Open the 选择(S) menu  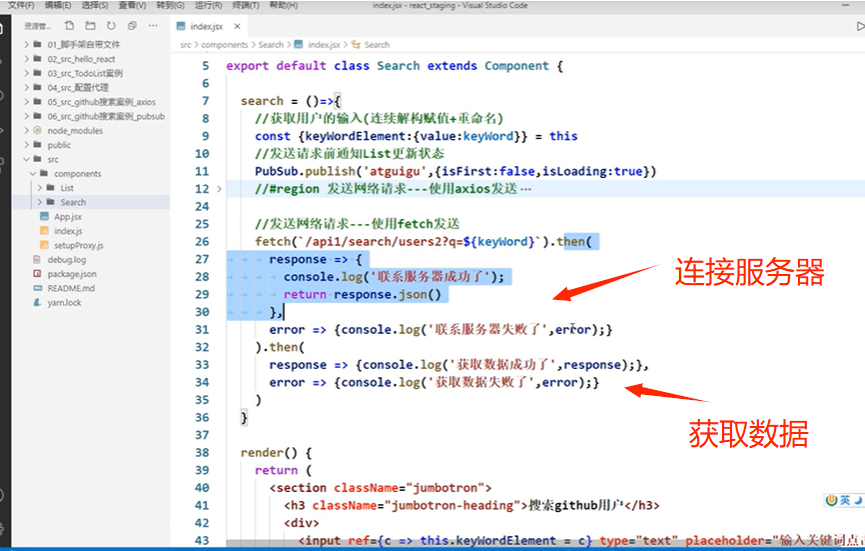[x=95, y=5]
